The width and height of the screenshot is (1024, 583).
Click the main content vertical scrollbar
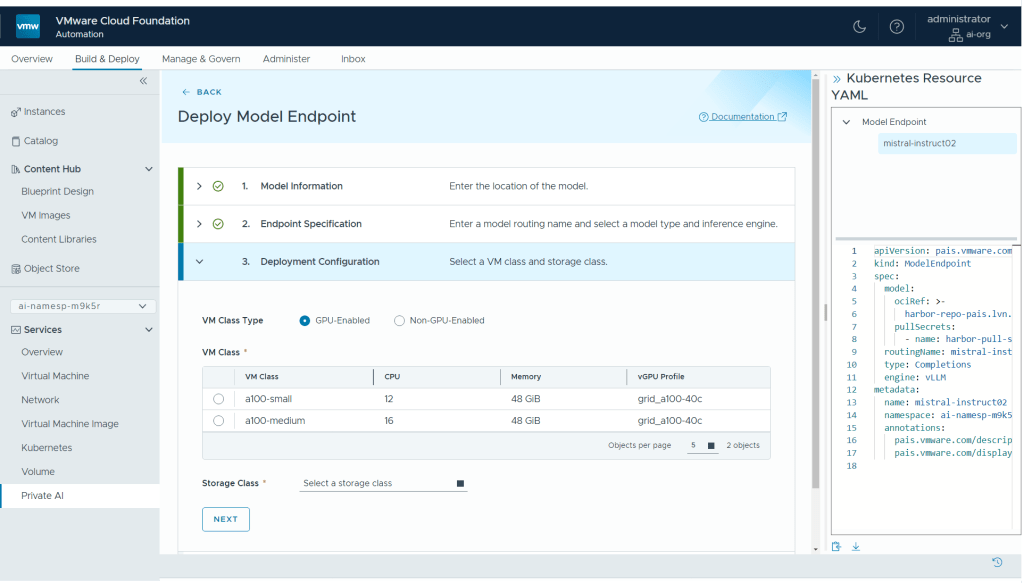coord(815,284)
